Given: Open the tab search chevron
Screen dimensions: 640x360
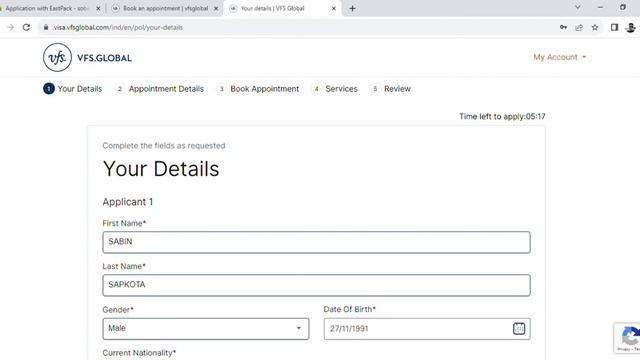Looking at the screenshot, I should tap(578, 7).
